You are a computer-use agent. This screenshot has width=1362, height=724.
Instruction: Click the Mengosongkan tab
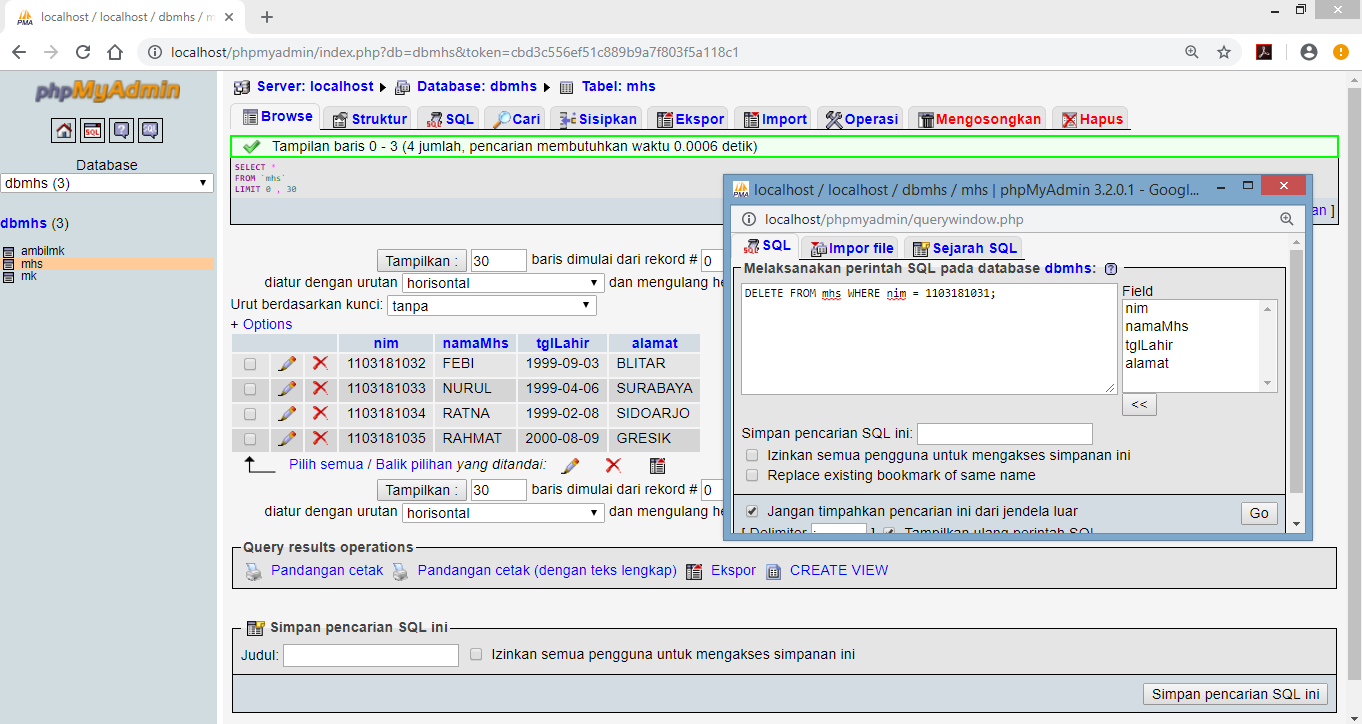click(x=979, y=119)
